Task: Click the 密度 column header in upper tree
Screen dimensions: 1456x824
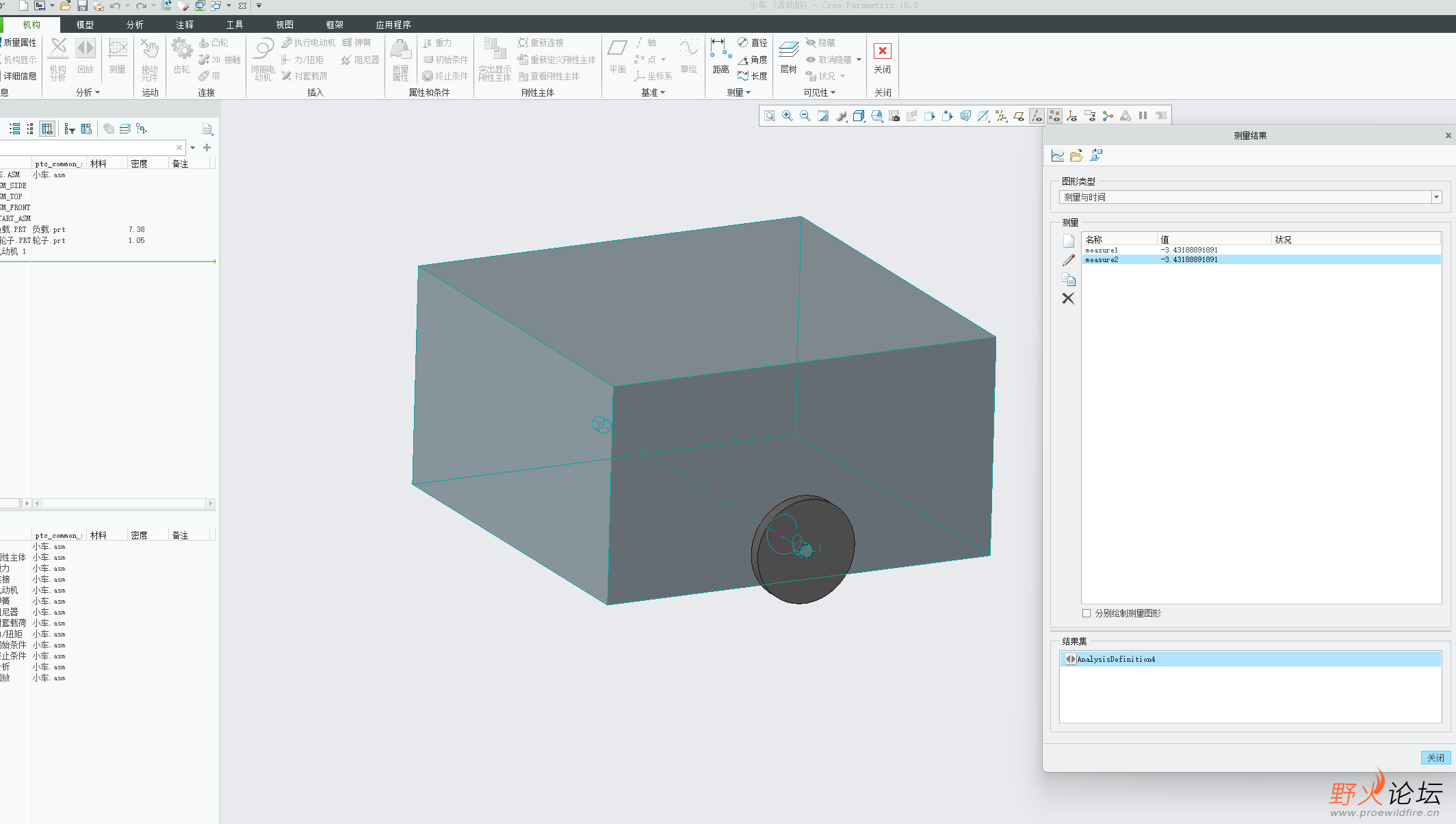Action: [147, 164]
